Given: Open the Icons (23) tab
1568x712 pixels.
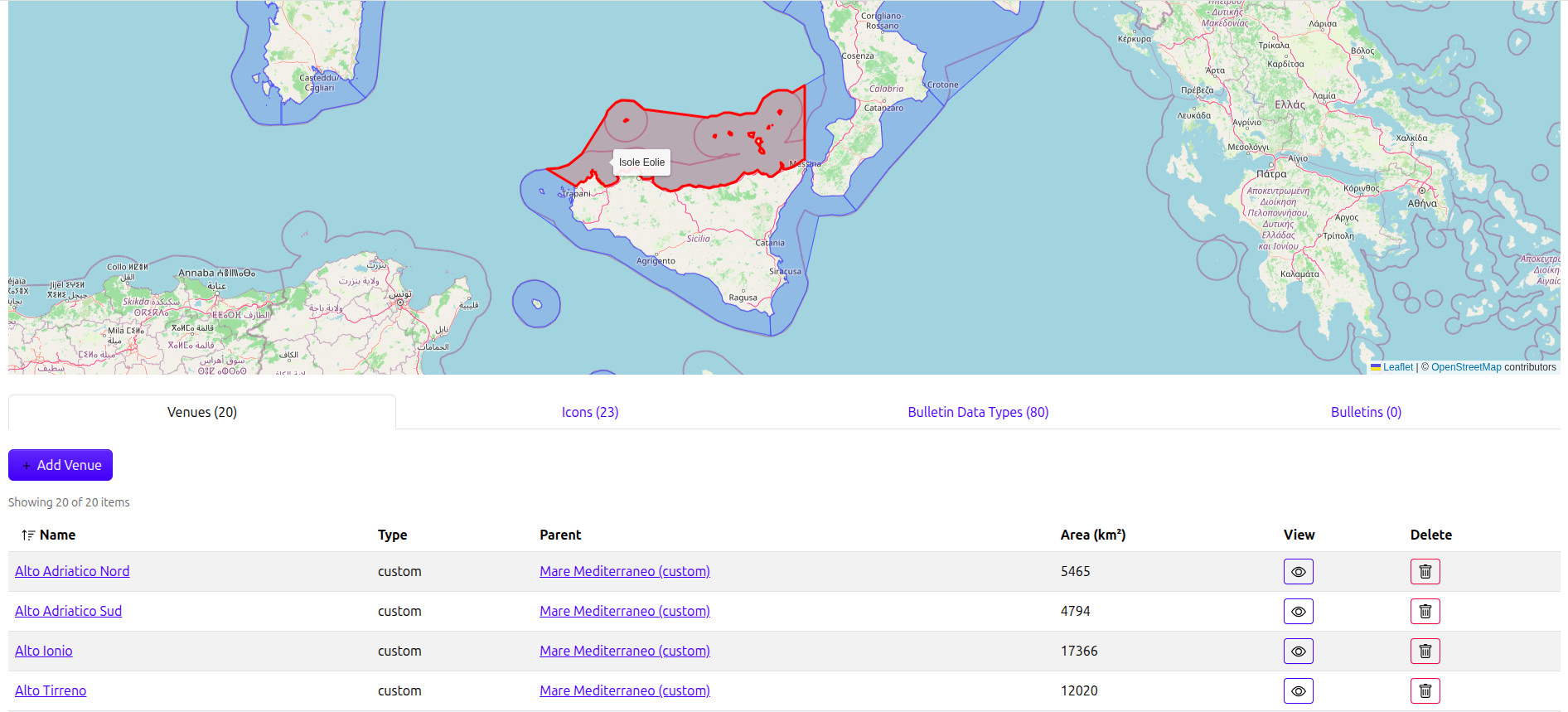Looking at the screenshot, I should click(590, 412).
